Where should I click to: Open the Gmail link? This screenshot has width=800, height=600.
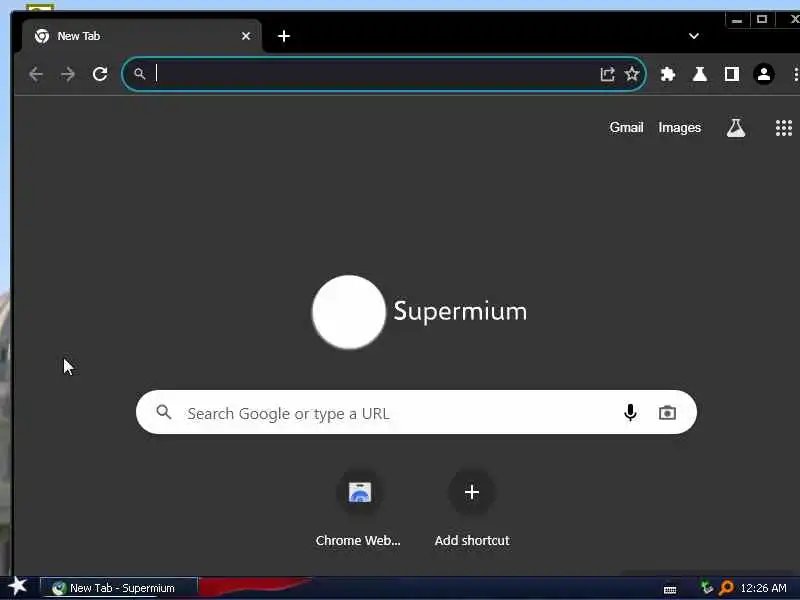click(626, 128)
